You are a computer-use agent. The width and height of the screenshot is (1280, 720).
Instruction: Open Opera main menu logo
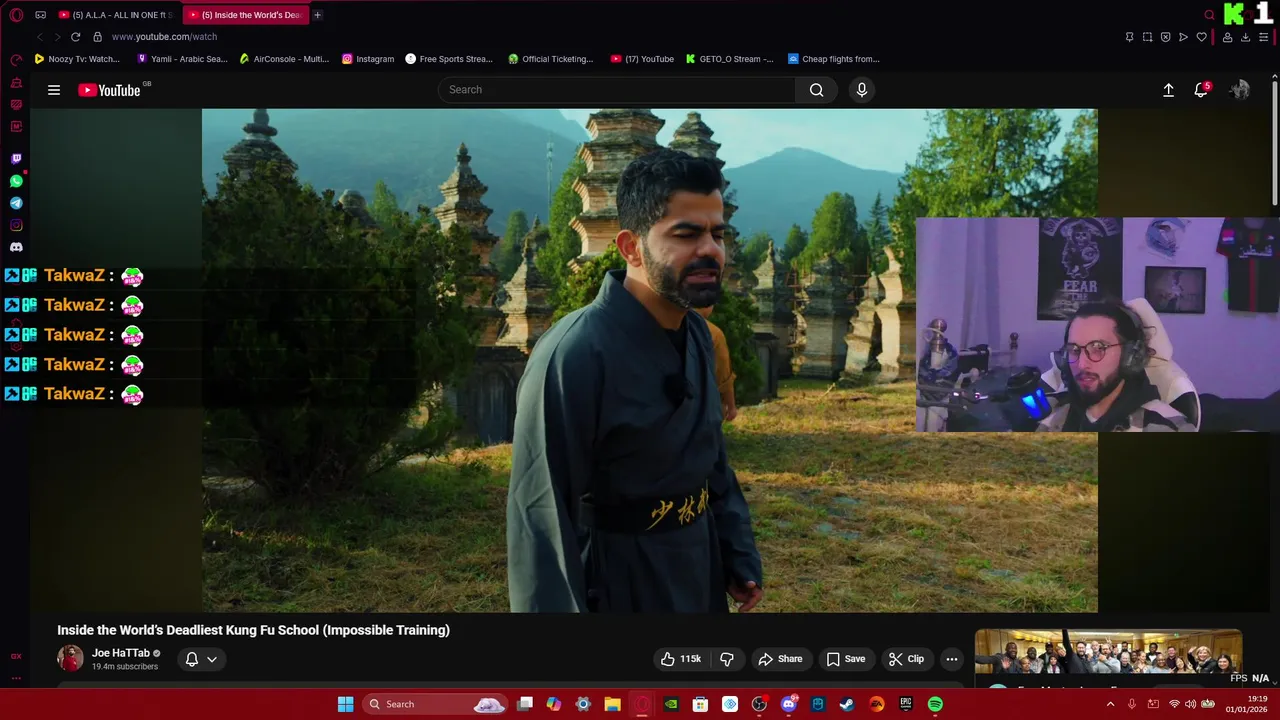pos(16,15)
